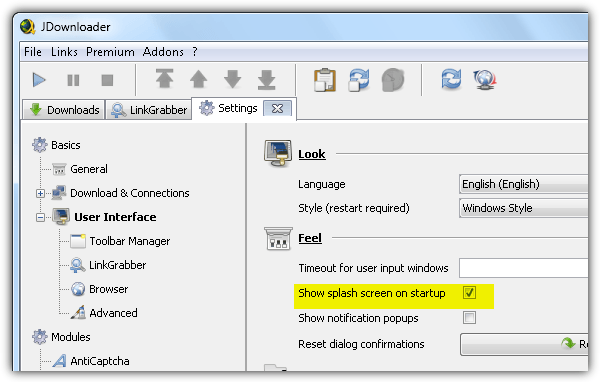Uncheck Show splash screen on startup
This screenshot has width=600, height=382.
point(469,293)
